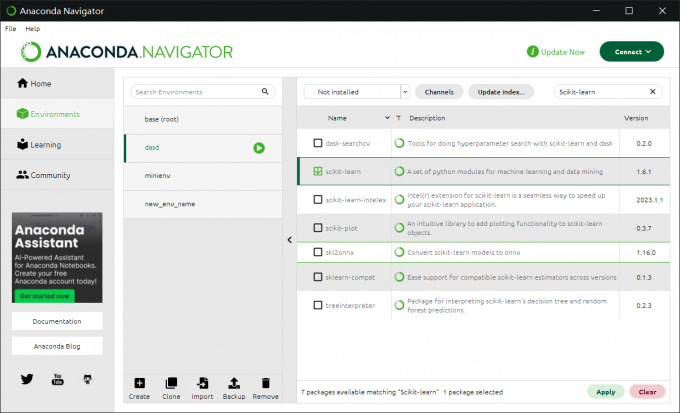Screen dimensions: 680x413
Task: Collapse the environments panel with the chevron
Action: (290, 240)
